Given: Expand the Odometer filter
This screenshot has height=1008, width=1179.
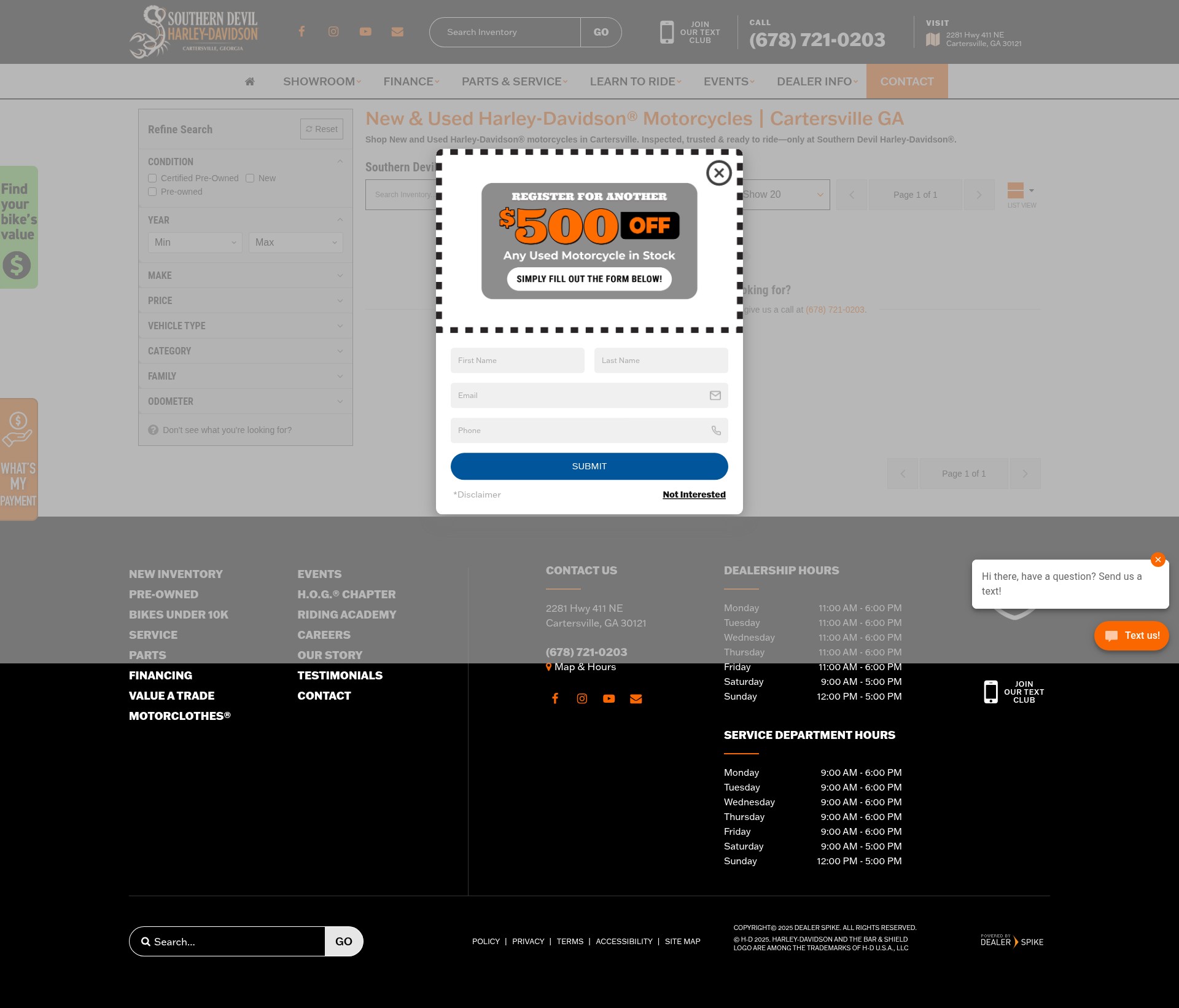Looking at the screenshot, I should (x=246, y=402).
